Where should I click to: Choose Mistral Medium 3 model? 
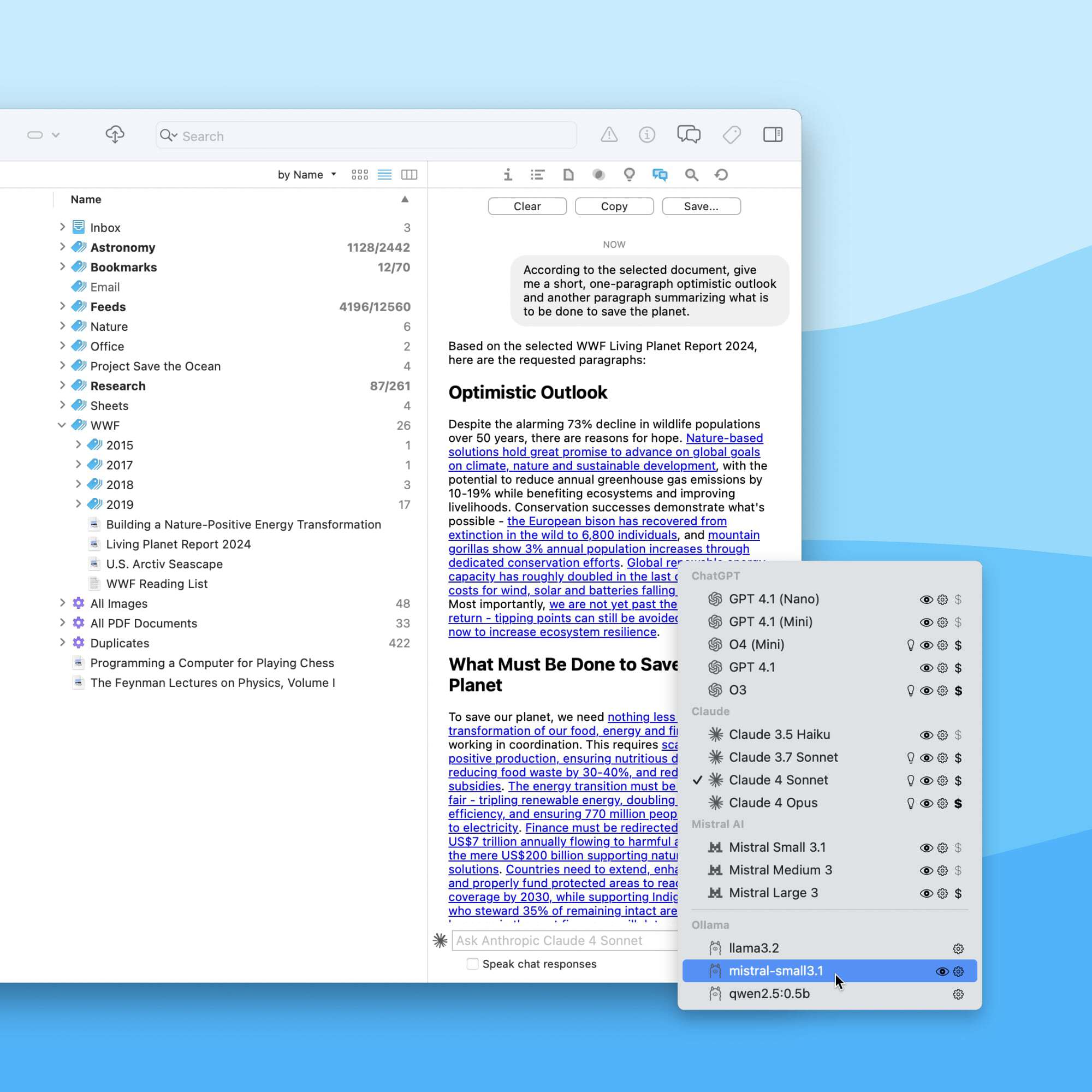pyautogui.click(x=829, y=870)
